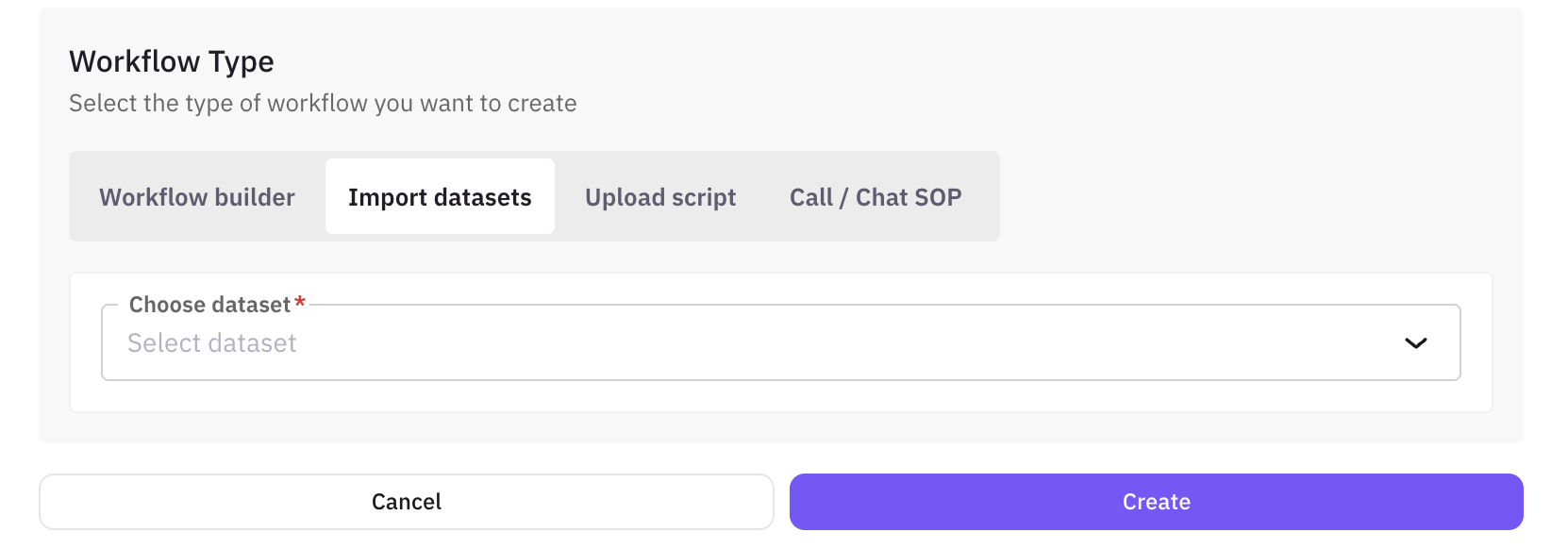Switch to the Workflow builder tab
1568x549 pixels.
pos(197,197)
